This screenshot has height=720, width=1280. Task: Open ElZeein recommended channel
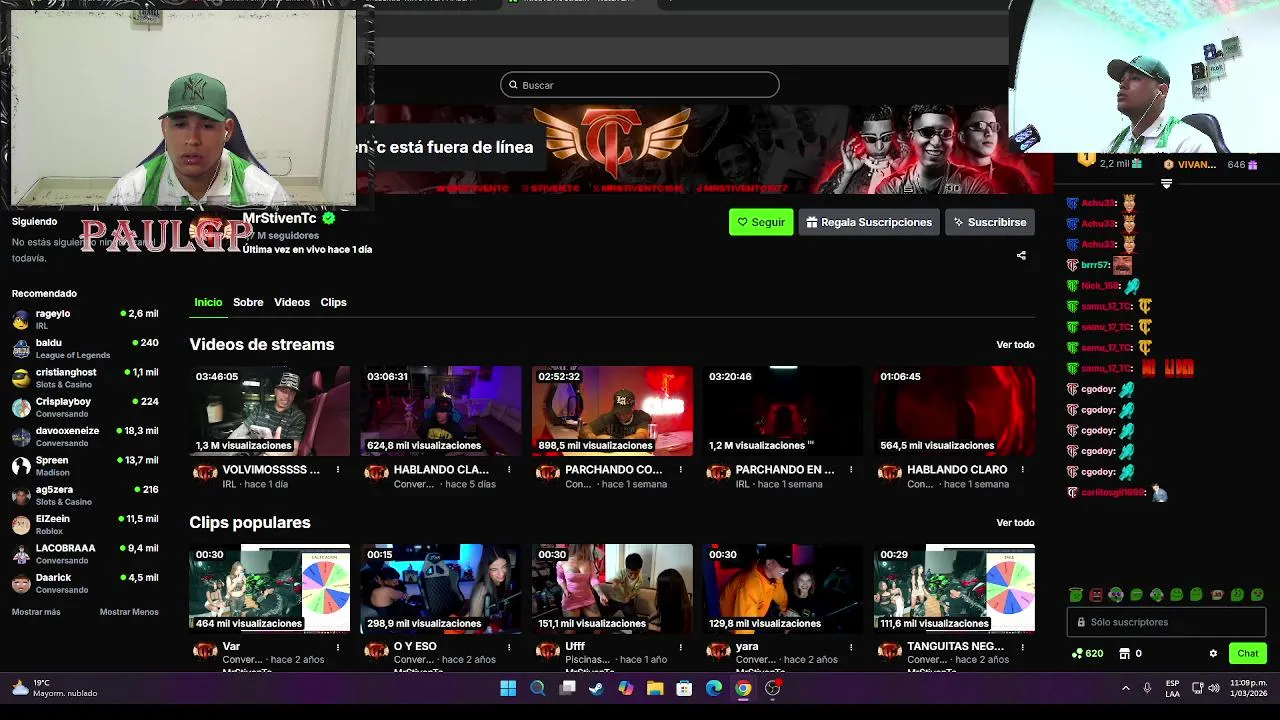(x=85, y=524)
